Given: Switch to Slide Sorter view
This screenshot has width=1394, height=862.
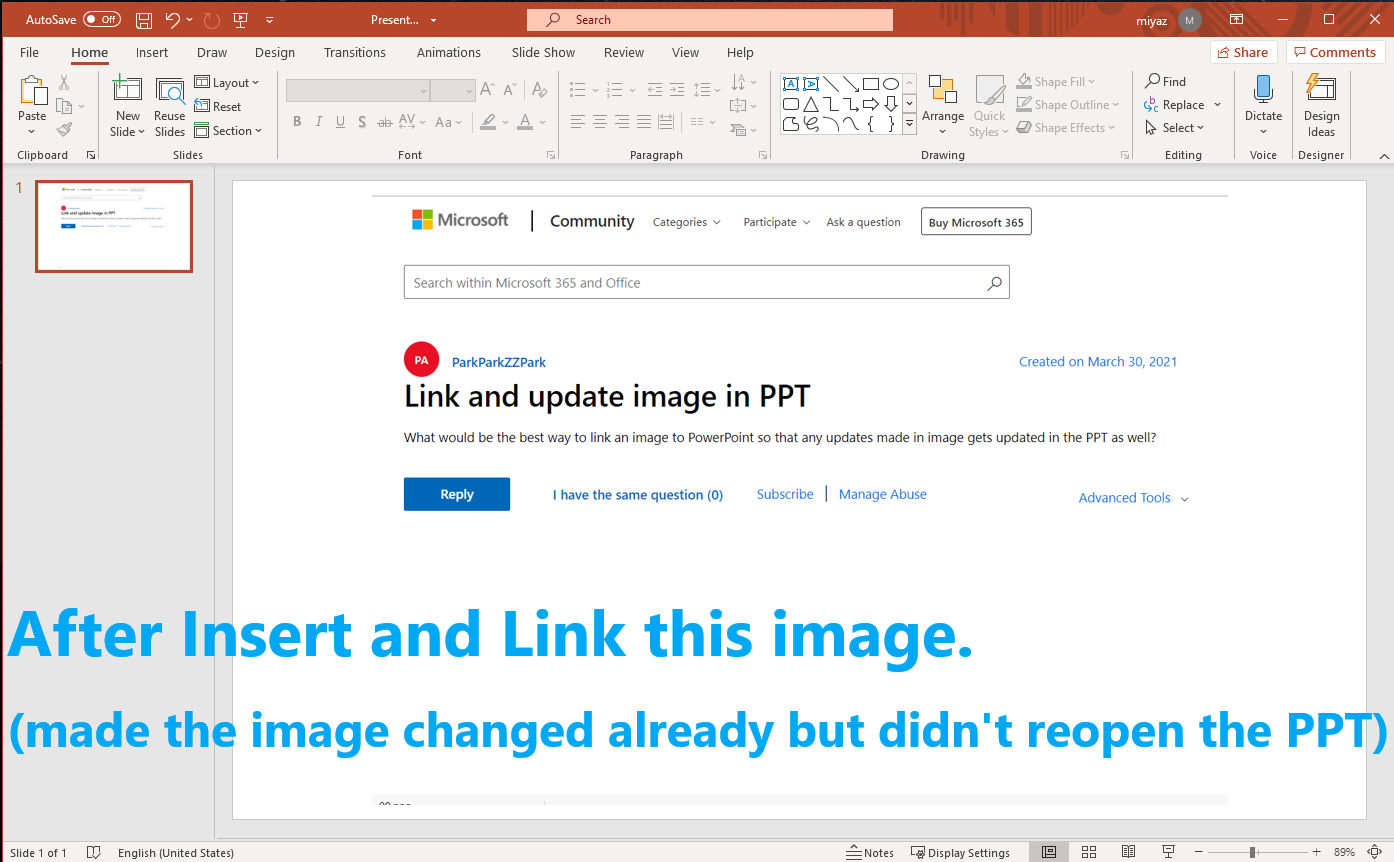Looking at the screenshot, I should point(1089,853).
